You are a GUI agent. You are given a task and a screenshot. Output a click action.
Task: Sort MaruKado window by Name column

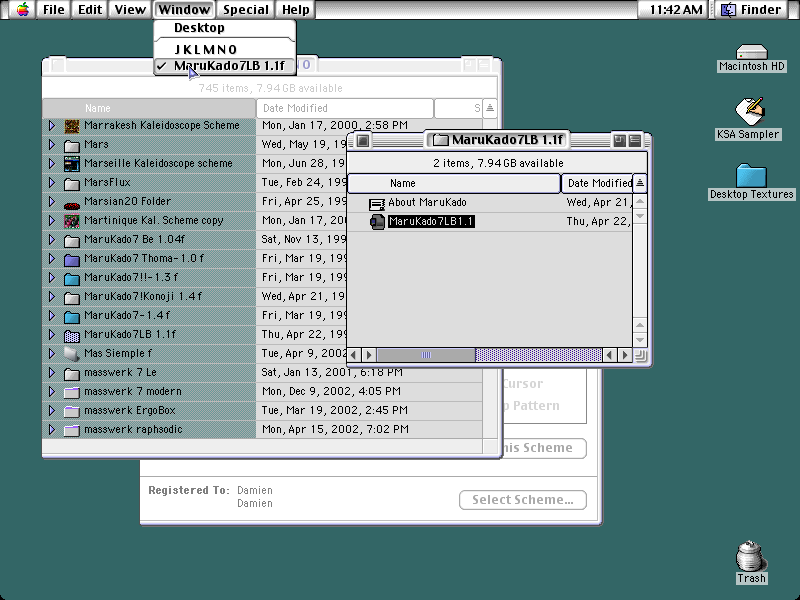pos(454,183)
